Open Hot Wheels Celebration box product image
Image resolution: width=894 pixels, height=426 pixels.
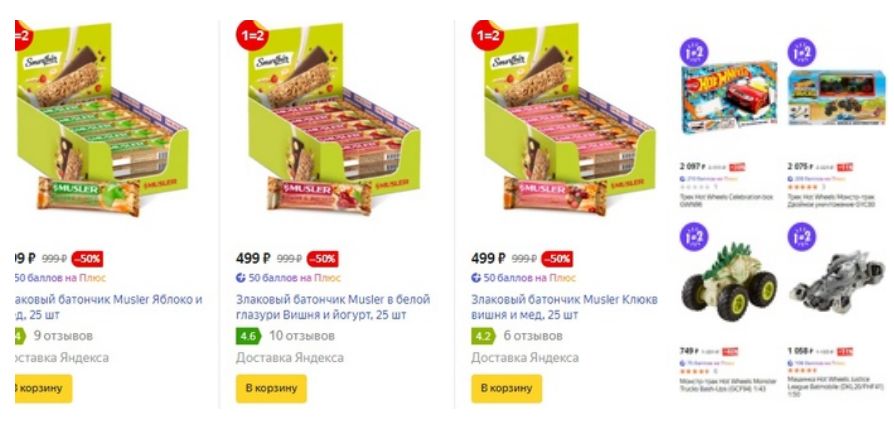click(729, 97)
